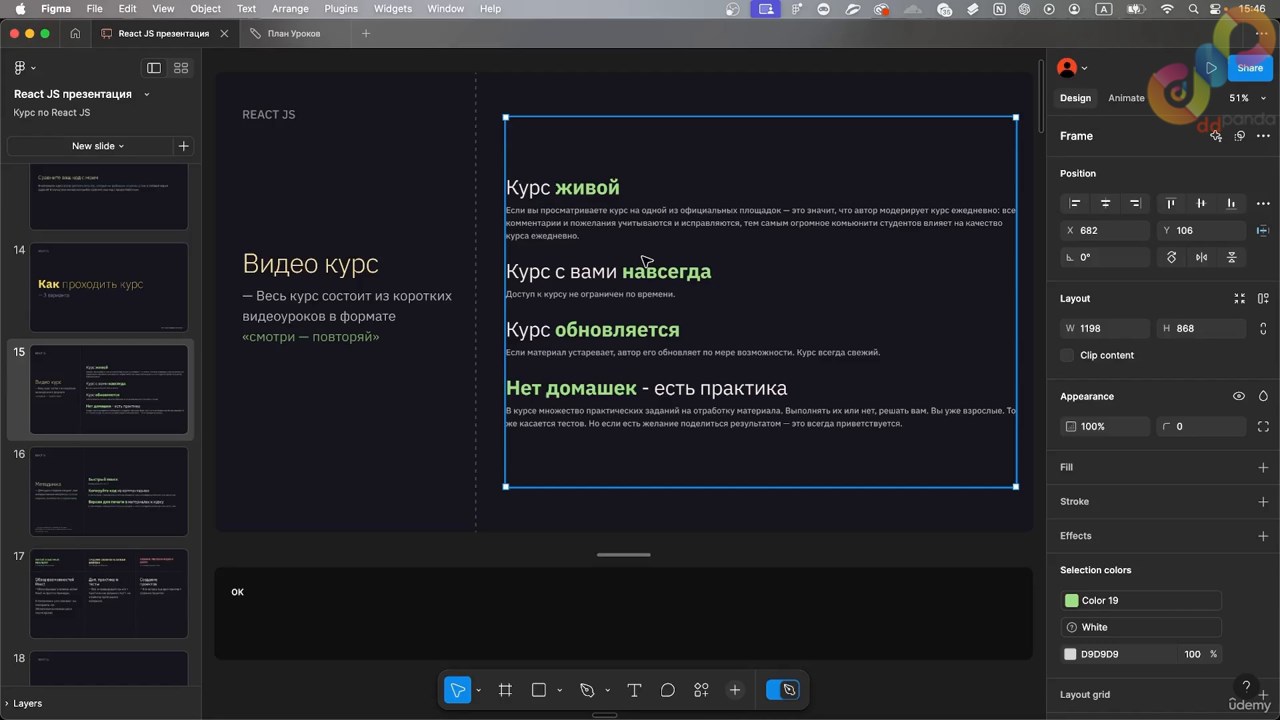Viewport: 1280px width, 720px height.
Task: Select the Comment tool
Action: tap(668, 690)
